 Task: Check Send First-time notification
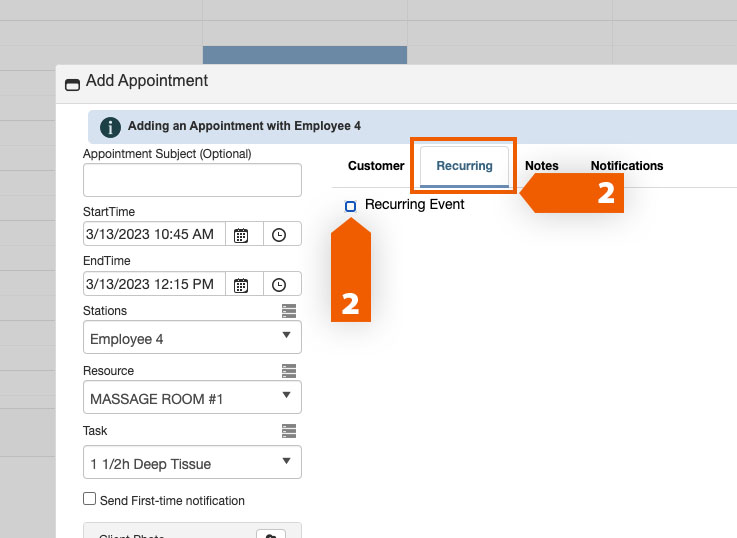(x=90, y=499)
